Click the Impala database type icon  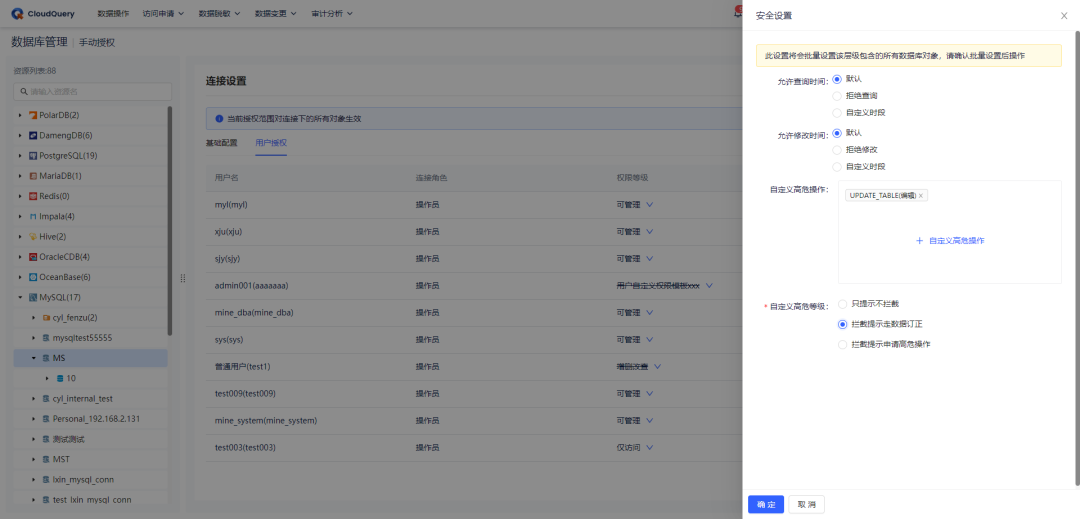click(32, 216)
